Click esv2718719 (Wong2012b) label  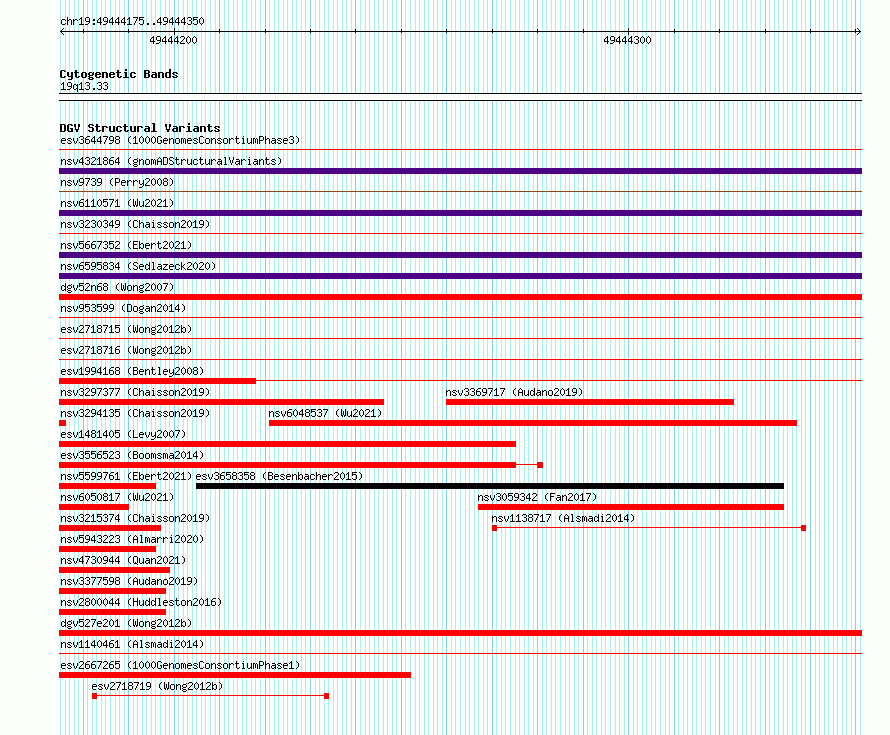(x=157, y=686)
